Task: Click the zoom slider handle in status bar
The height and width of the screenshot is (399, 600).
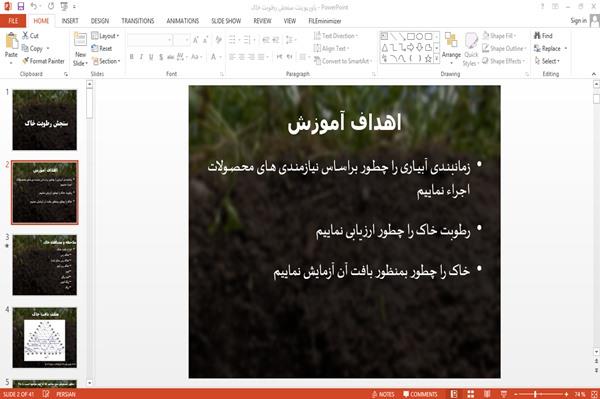Action: 535,394
